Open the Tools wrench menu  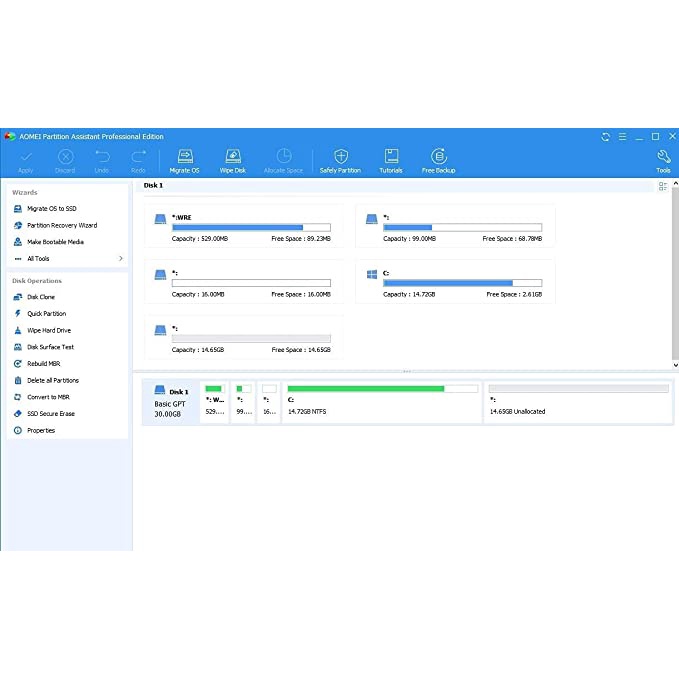click(x=663, y=160)
